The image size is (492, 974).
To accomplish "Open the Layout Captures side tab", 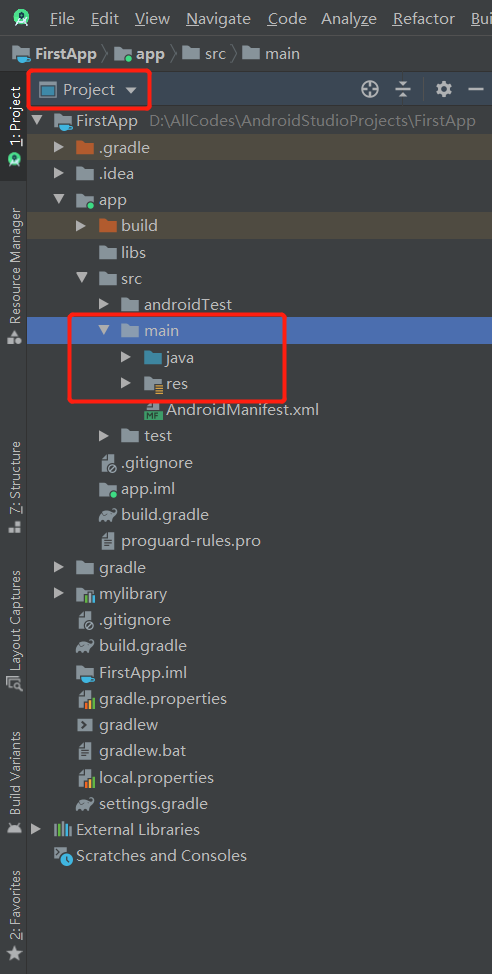I will pos(14,631).
